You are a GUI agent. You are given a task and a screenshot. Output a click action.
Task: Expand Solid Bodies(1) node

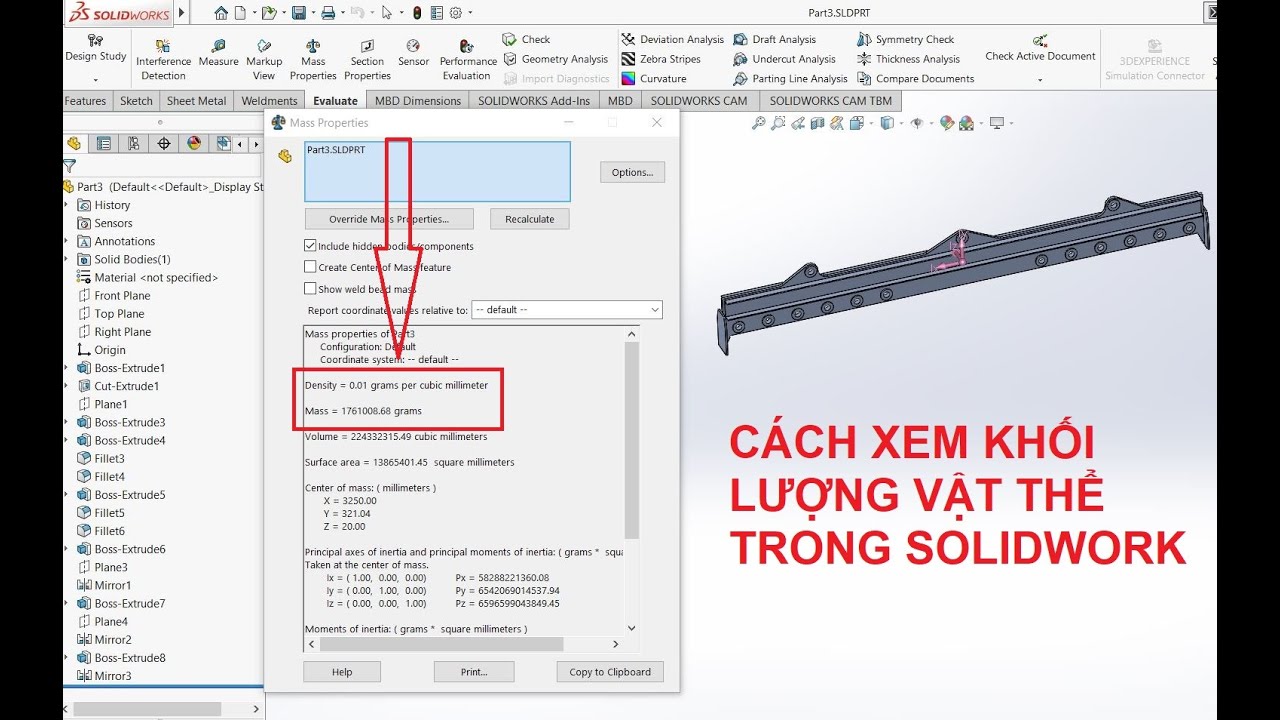point(67,259)
